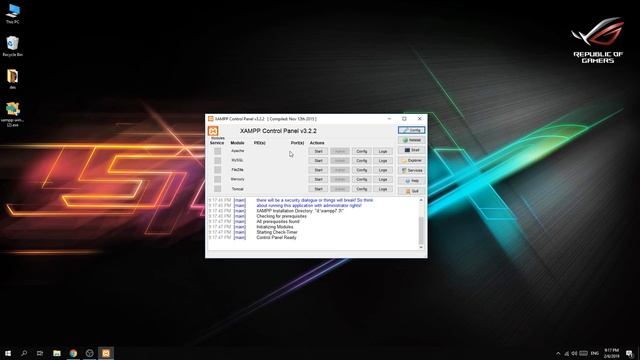
Task: Open the network tray icon
Action: click(567, 353)
